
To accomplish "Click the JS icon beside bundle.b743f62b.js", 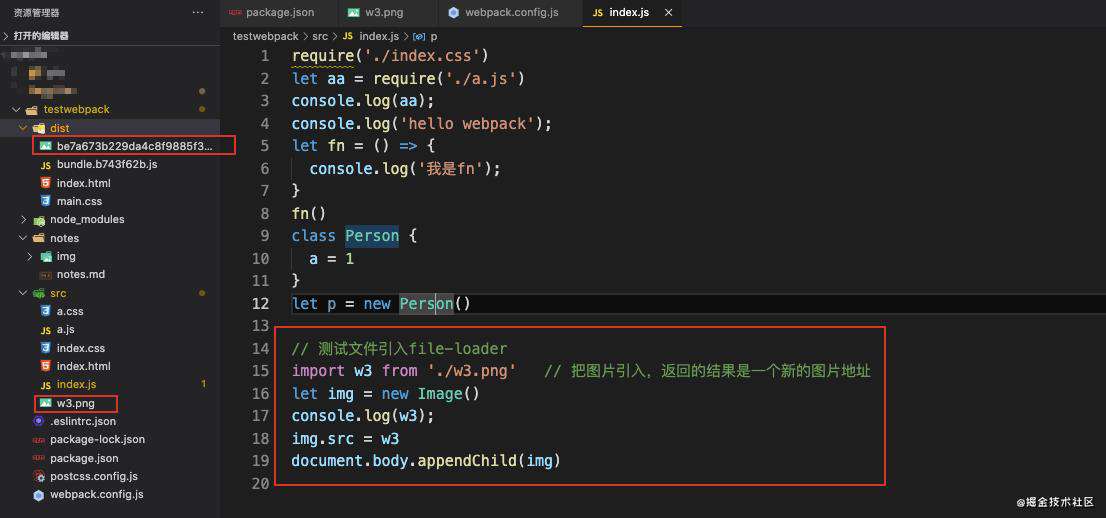I will click(46, 165).
